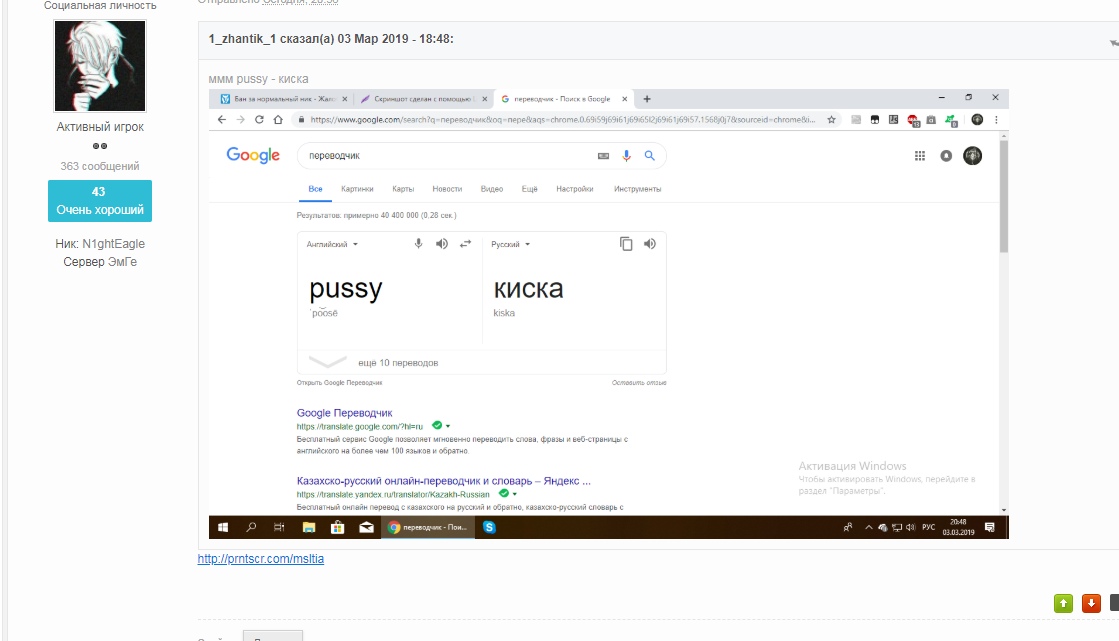This screenshot has height=641, width=1119.
Task: Click the Chrome 'переводчик' taskbar button
Action: coord(427,528)
